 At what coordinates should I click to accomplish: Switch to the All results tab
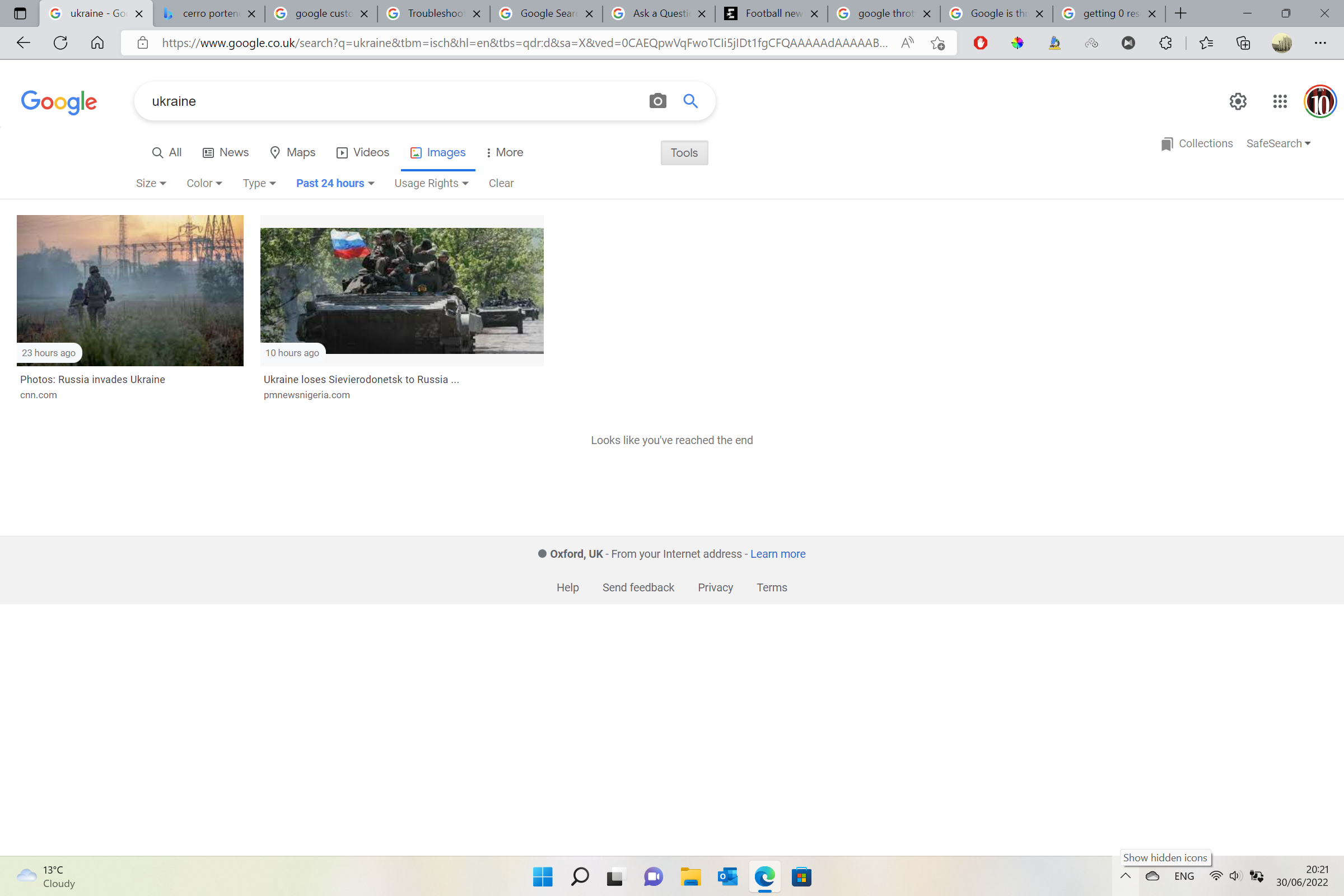167,152
